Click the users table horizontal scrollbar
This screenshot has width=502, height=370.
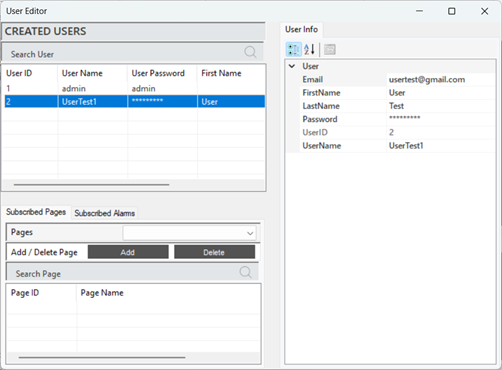click(91, 184)
